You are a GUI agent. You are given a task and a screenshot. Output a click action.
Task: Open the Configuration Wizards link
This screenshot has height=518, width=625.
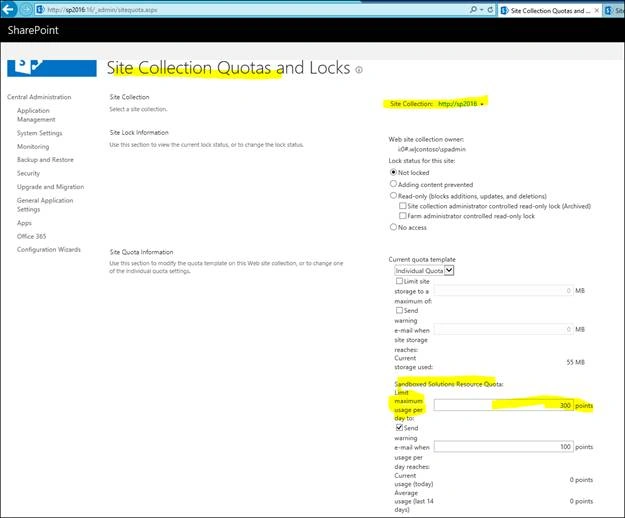pos(49,249)
